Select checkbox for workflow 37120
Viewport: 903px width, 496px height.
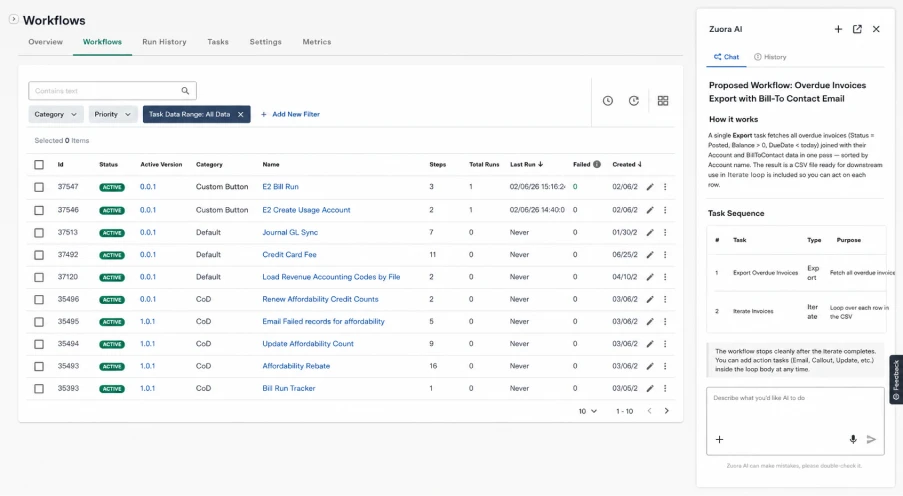click(x=39, y=277)
